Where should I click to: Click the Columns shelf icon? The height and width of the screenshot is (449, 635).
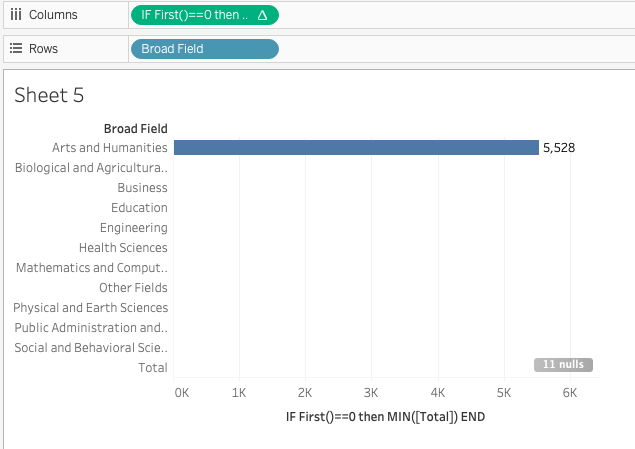click(16, 15)
